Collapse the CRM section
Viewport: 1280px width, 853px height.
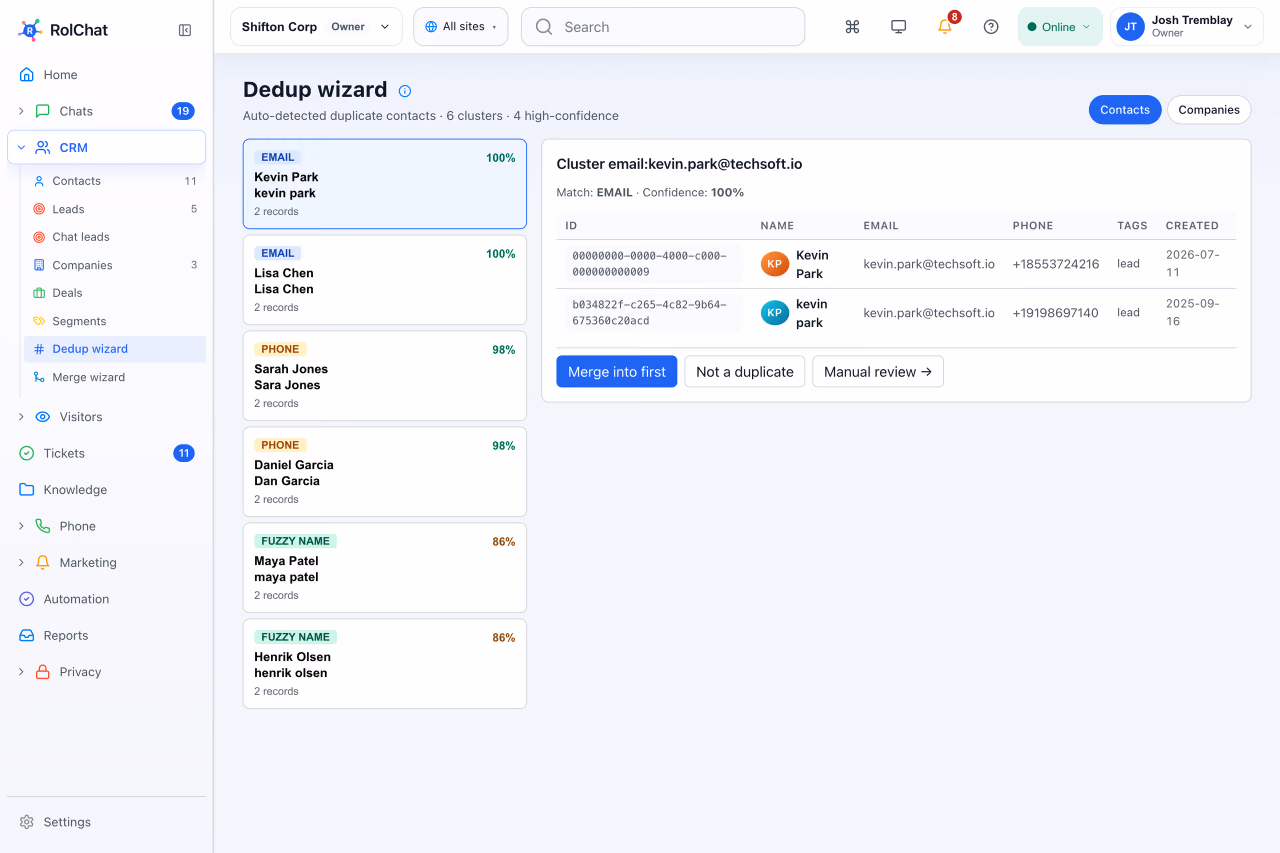click(21, 147)
